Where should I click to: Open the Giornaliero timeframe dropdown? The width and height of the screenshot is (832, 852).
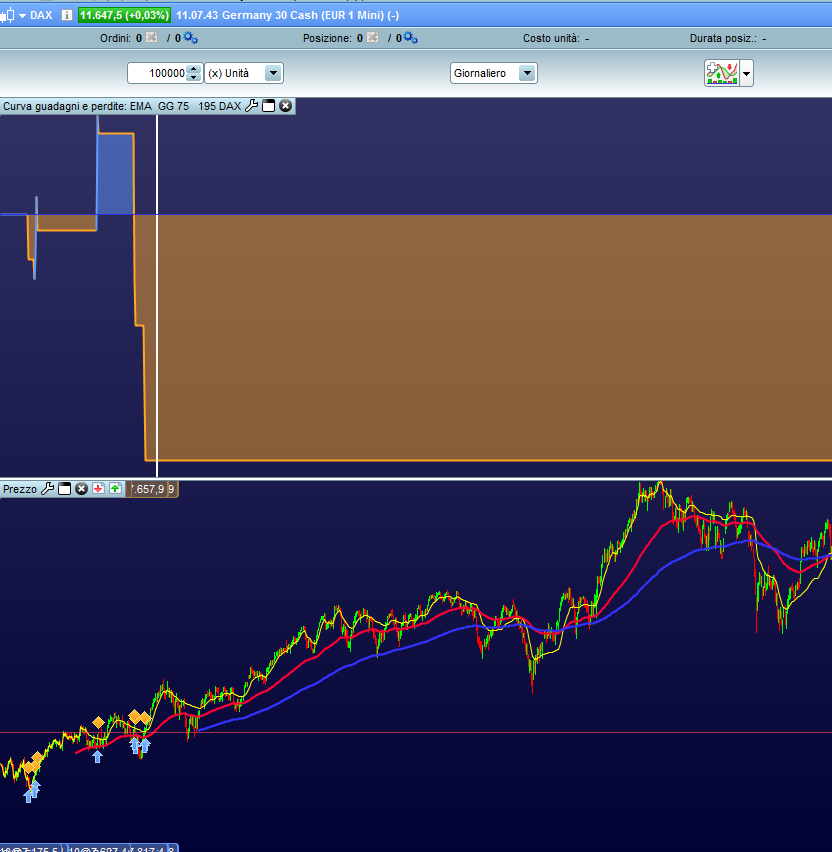(493, 73)
